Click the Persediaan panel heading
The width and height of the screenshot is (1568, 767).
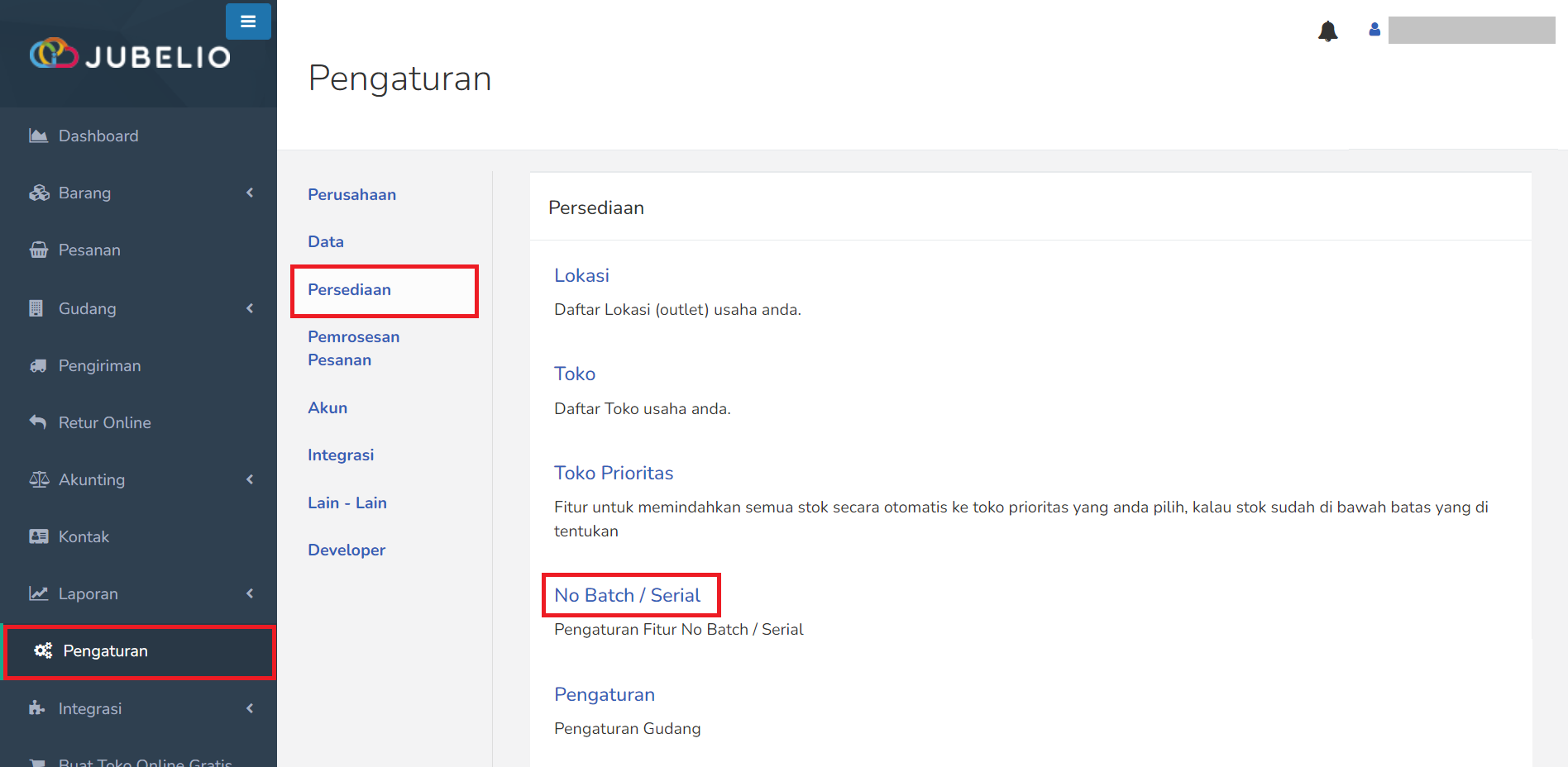click(x=596, y=207)
